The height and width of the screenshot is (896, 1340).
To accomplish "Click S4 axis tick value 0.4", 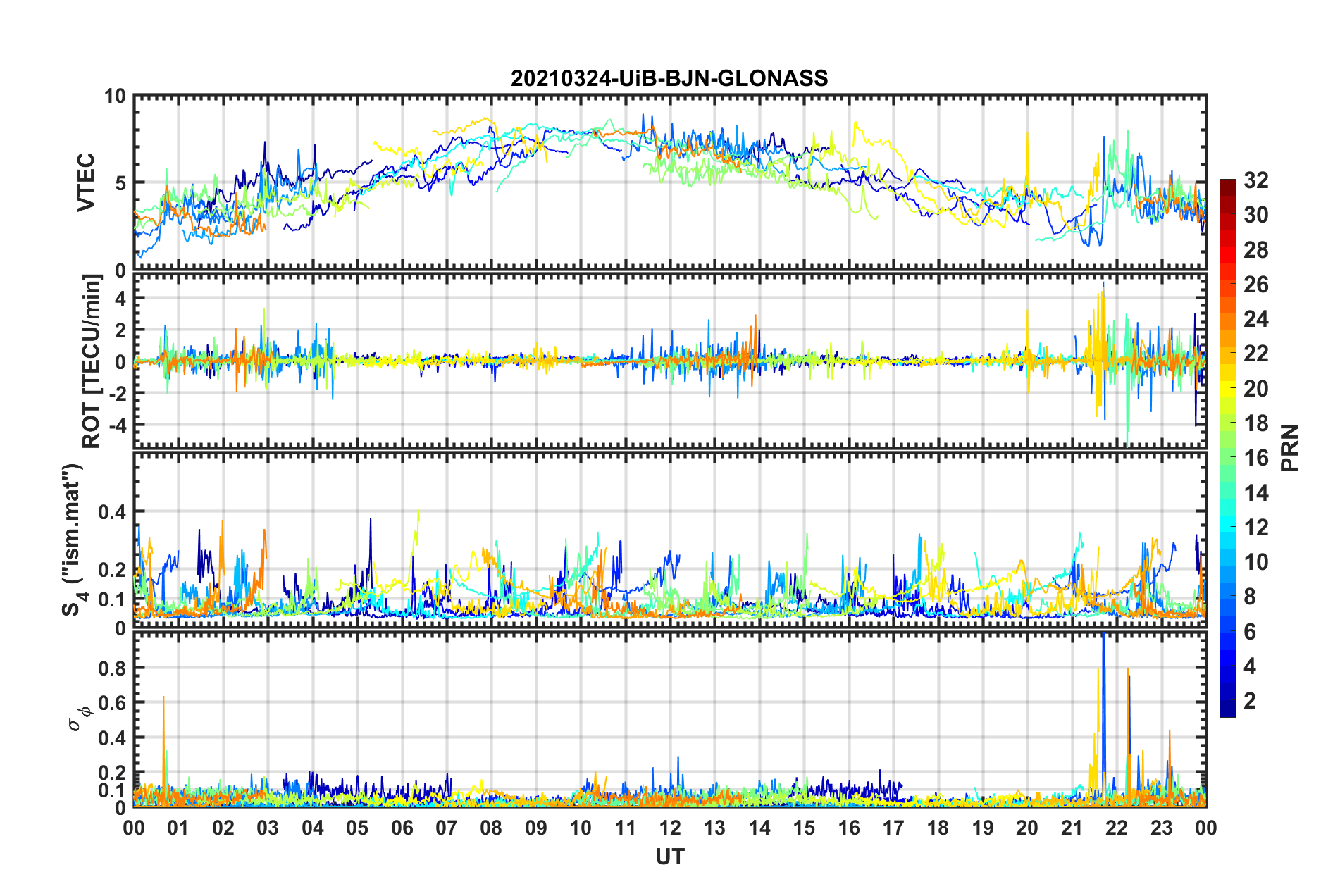I will 113,512.
